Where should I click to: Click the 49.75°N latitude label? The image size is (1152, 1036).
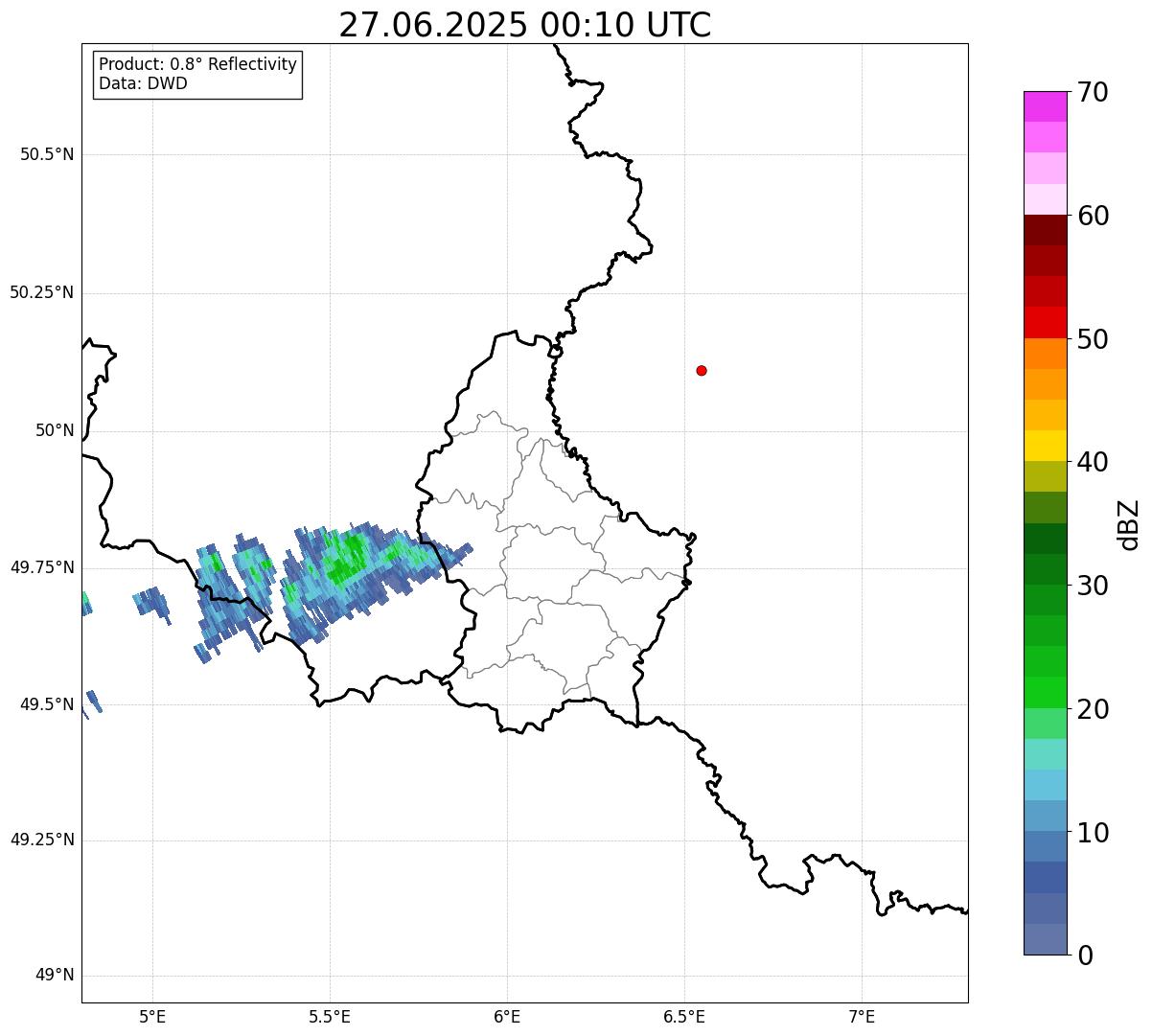[x=41, y=567]
